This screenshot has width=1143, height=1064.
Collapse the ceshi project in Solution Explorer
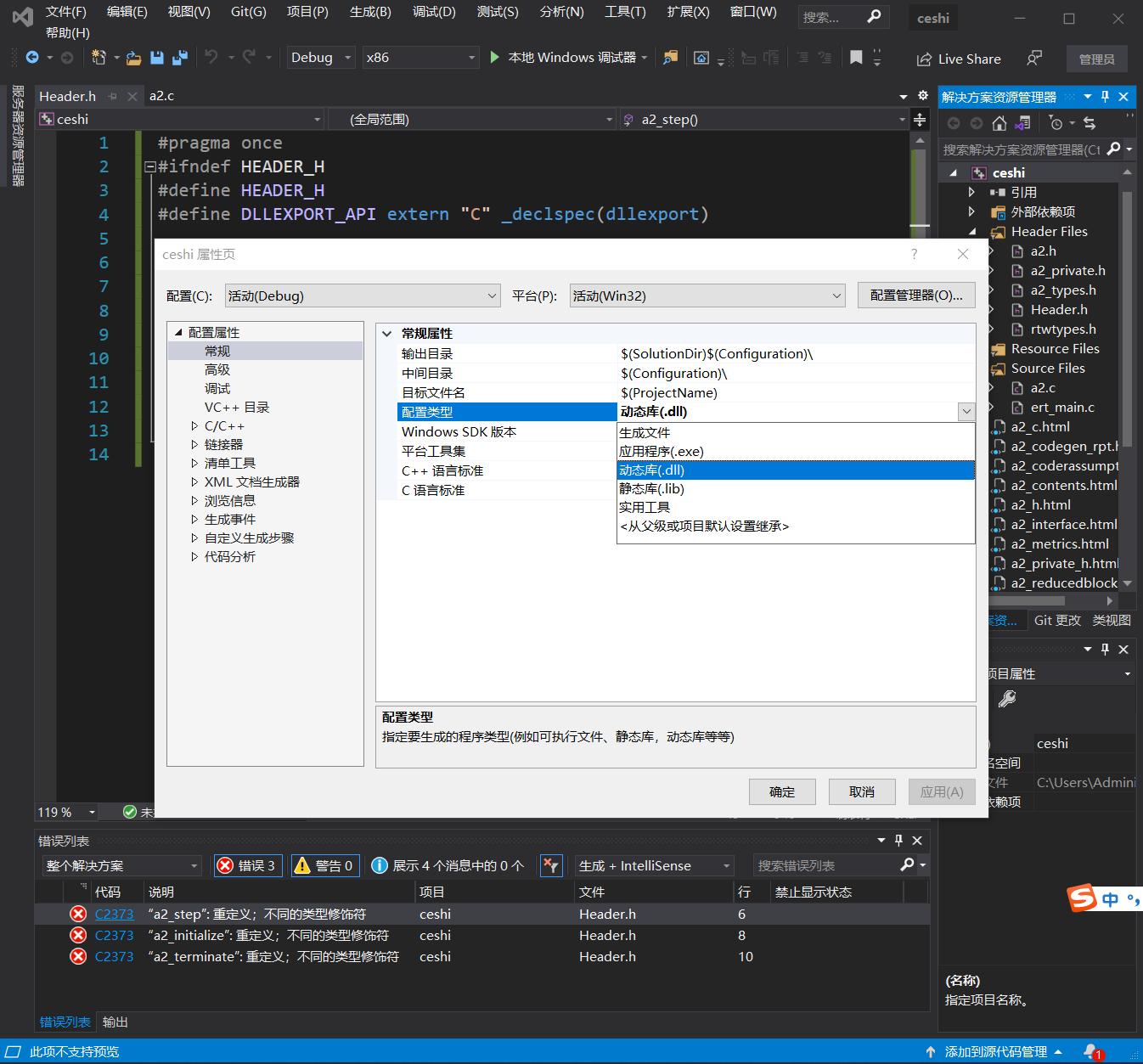(x=953, y=172)
